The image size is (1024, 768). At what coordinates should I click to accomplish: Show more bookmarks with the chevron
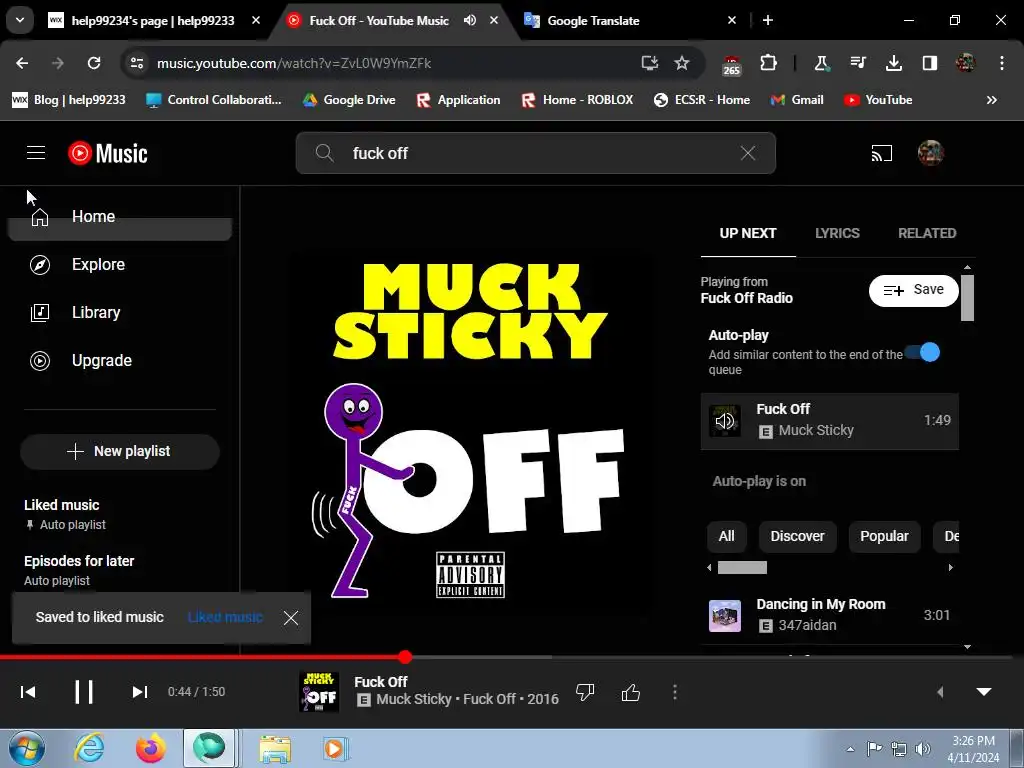[x=991, y=100]
